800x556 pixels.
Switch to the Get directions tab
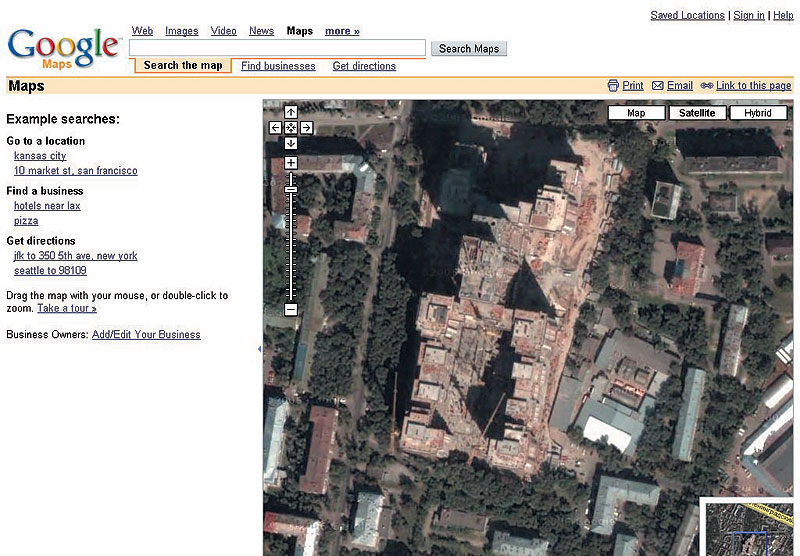click(x=364, y=66)
